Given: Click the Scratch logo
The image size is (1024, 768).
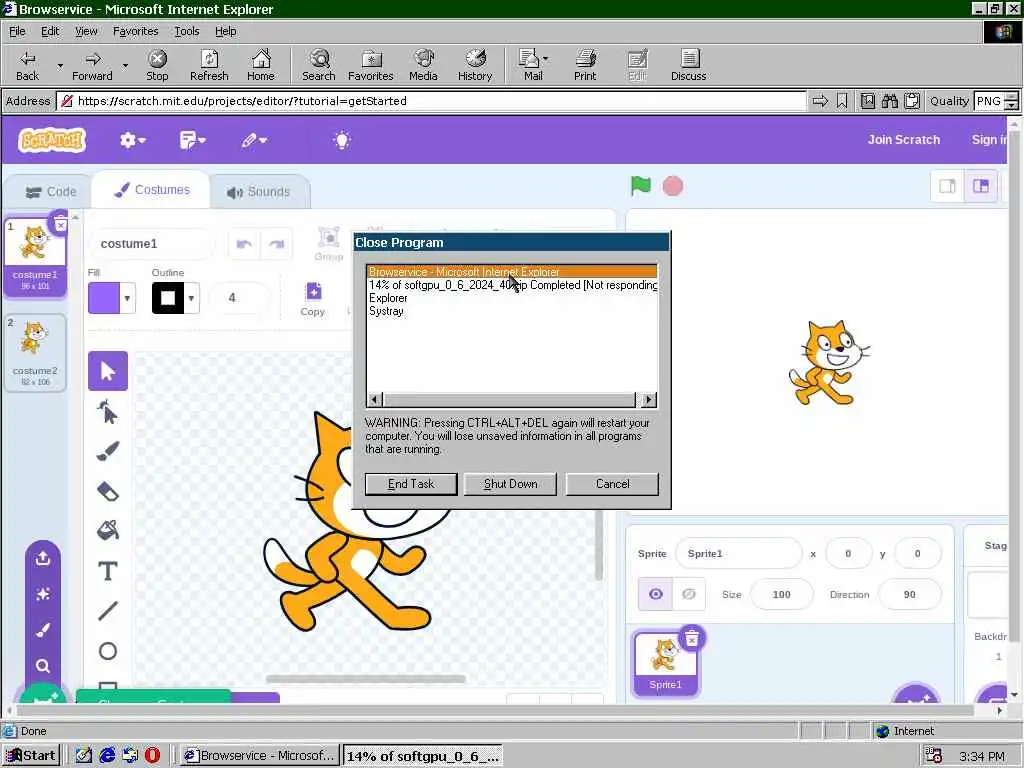Looking at the screenshot, I should (52, 140).
